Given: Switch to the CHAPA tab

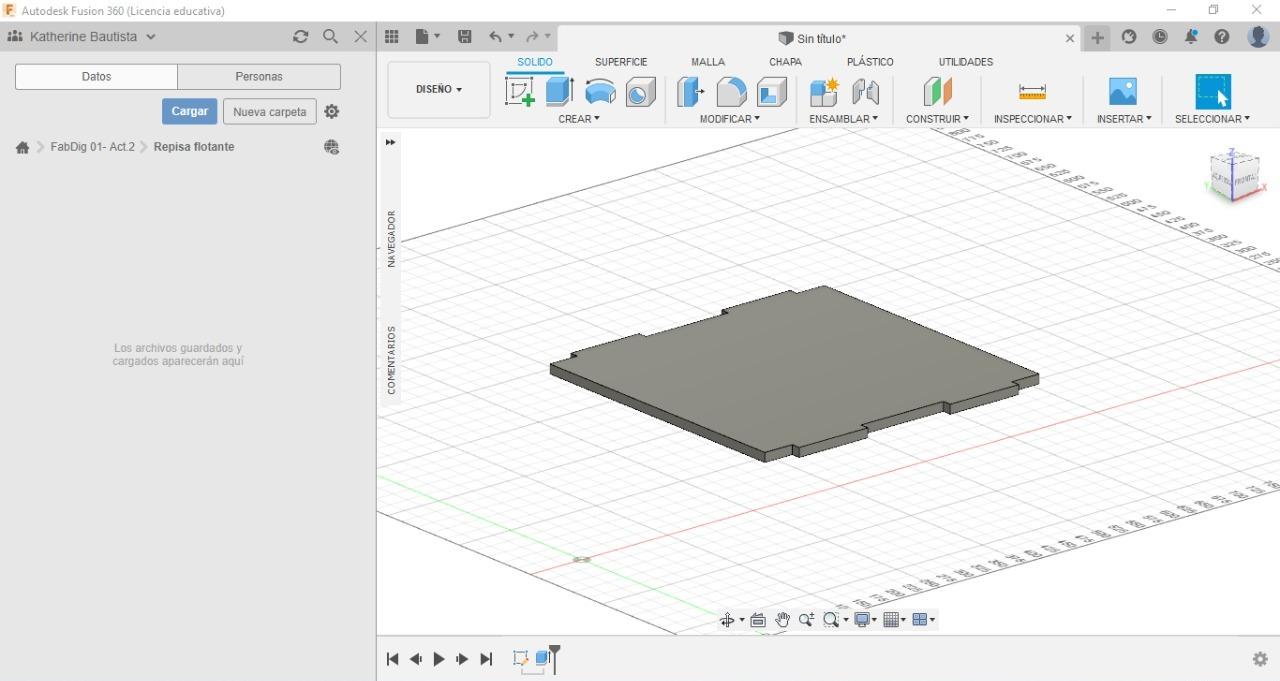Looking at the screenshot, I should click(785, 62).
